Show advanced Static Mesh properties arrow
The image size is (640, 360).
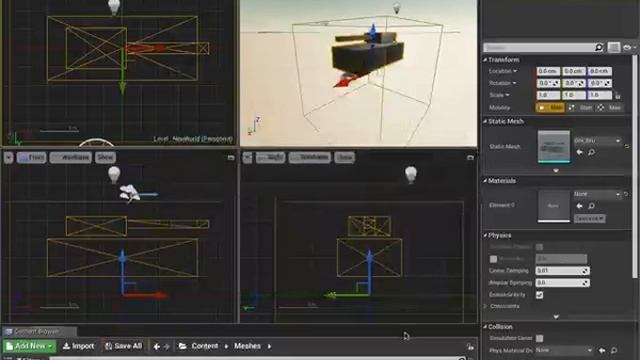(x=556, y=171)
